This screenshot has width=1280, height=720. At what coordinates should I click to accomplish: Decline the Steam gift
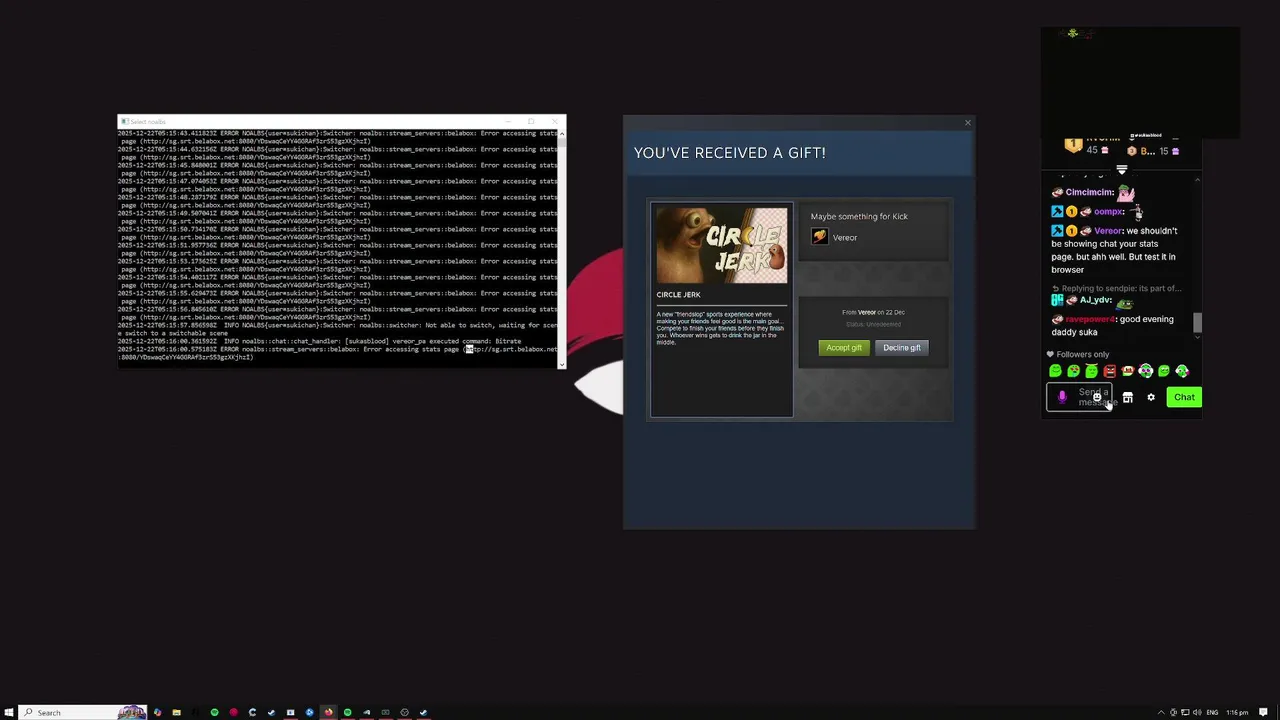coord(901,348)
